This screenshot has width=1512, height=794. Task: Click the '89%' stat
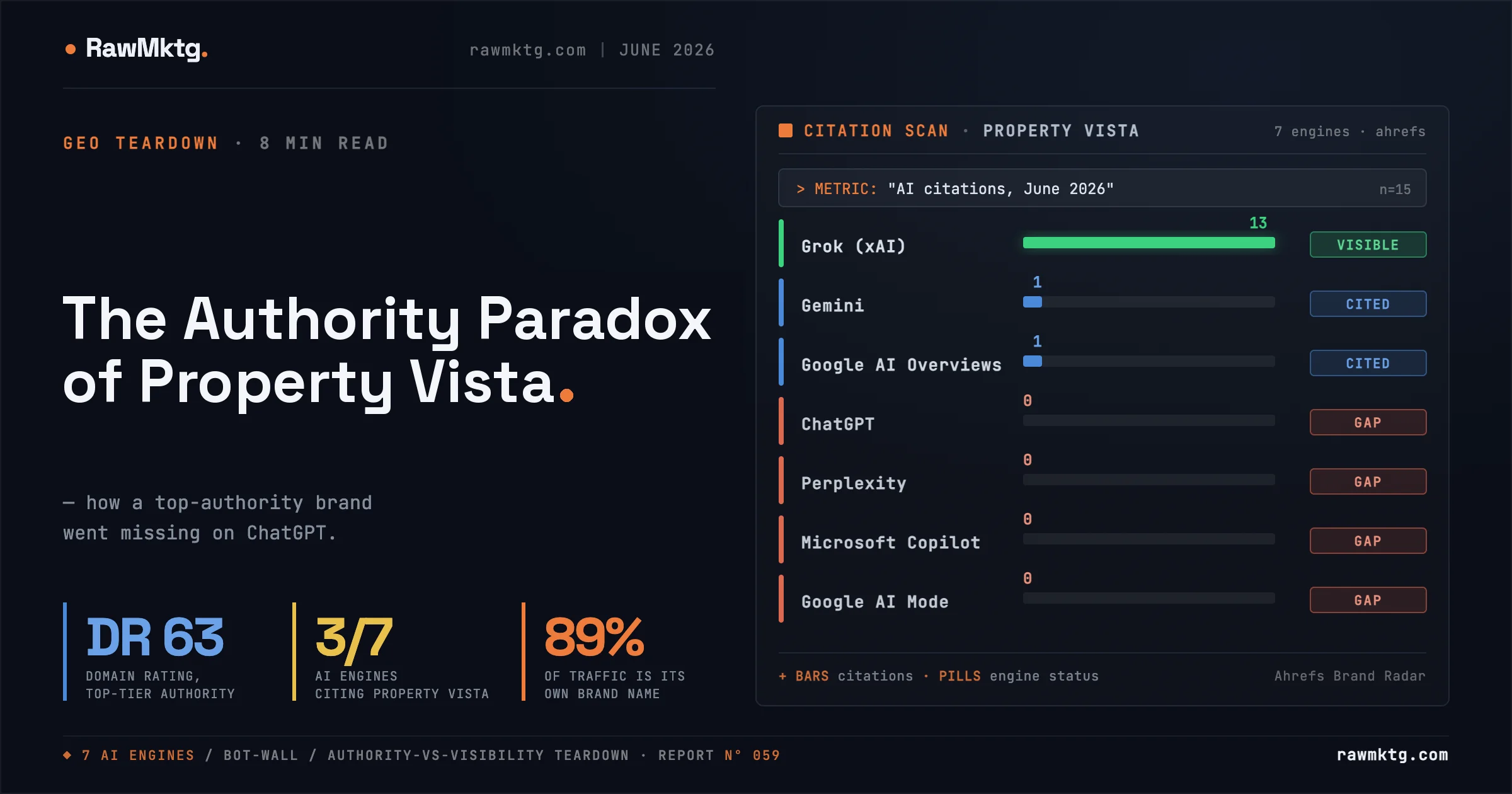594,637
